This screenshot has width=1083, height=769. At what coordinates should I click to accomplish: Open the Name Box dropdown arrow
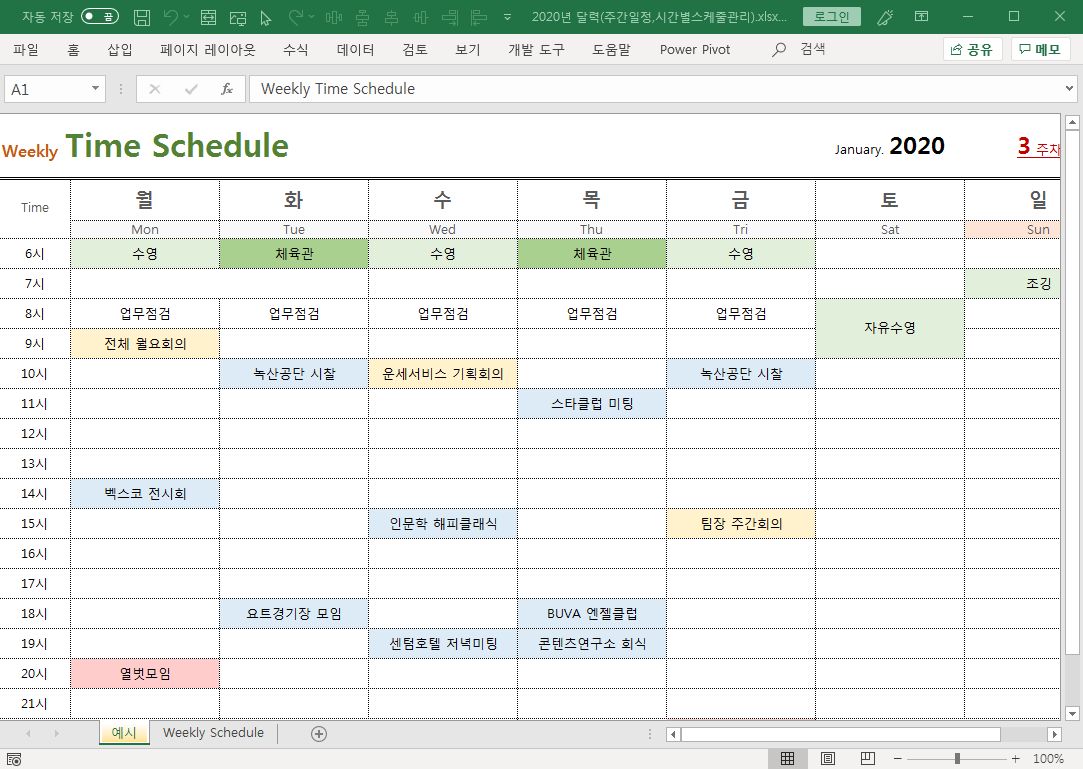[x=95, y=89]
